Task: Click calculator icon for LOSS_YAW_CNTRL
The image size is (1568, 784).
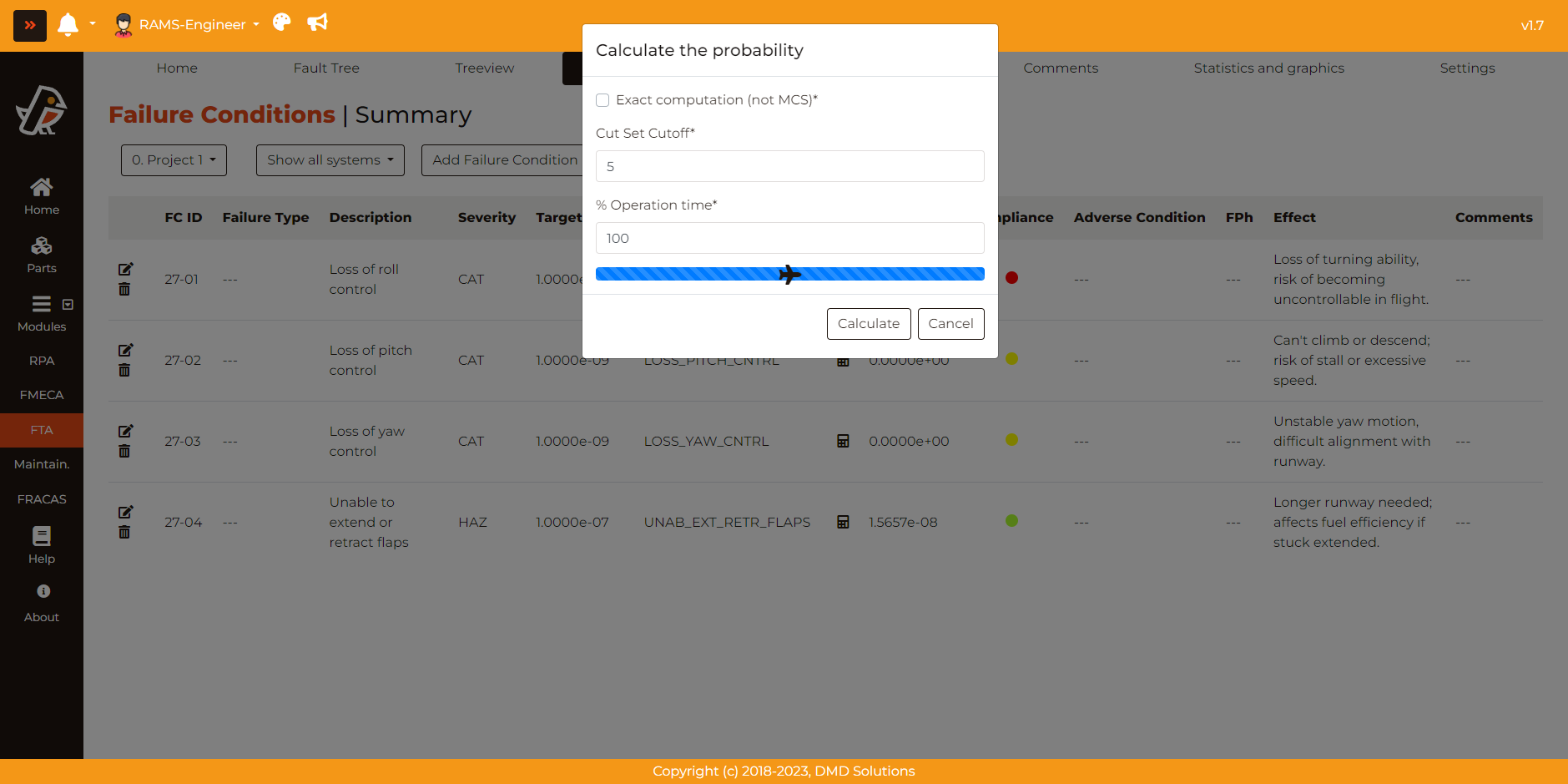Action: coord(843,441)
